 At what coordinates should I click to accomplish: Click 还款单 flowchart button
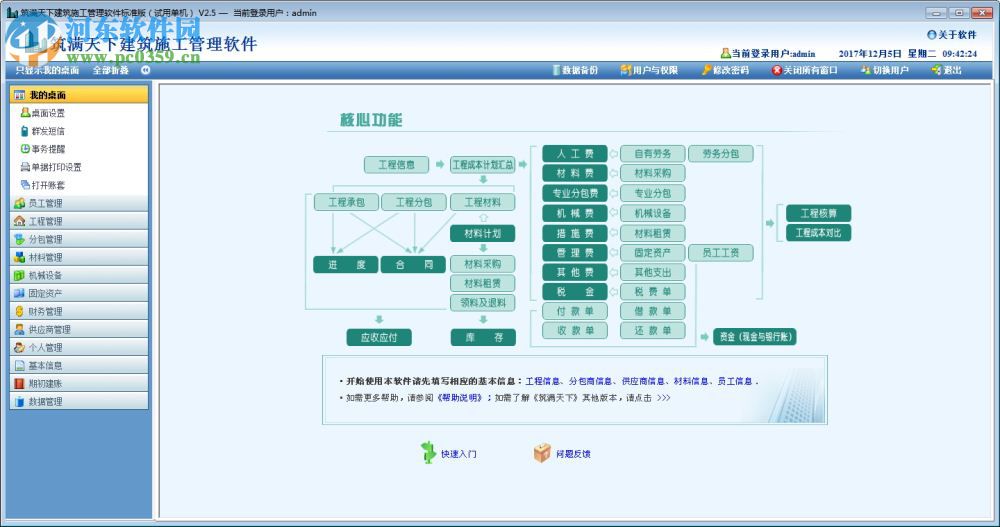tap(652, 330)
